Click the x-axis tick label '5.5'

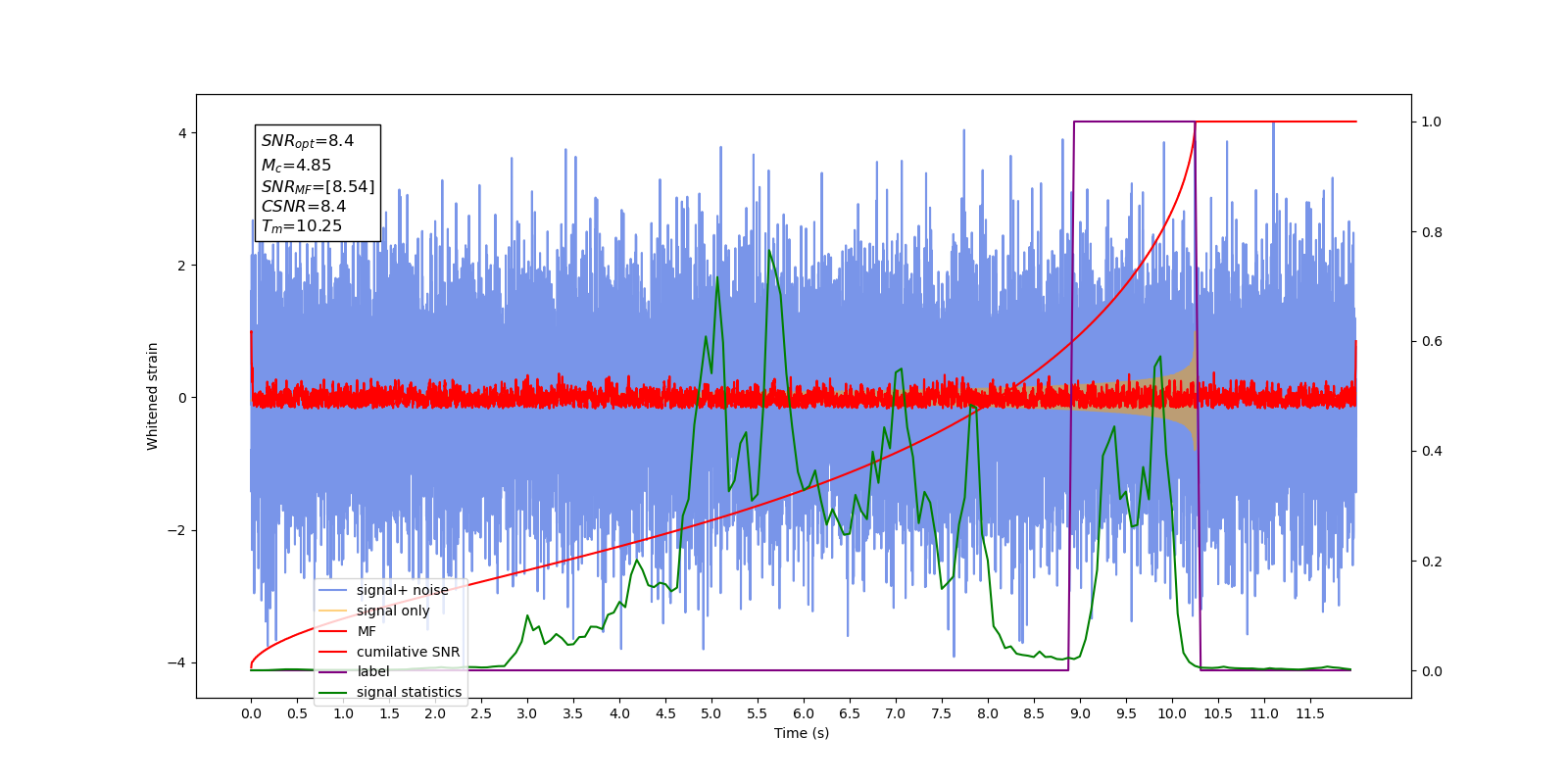coord(758,713)
